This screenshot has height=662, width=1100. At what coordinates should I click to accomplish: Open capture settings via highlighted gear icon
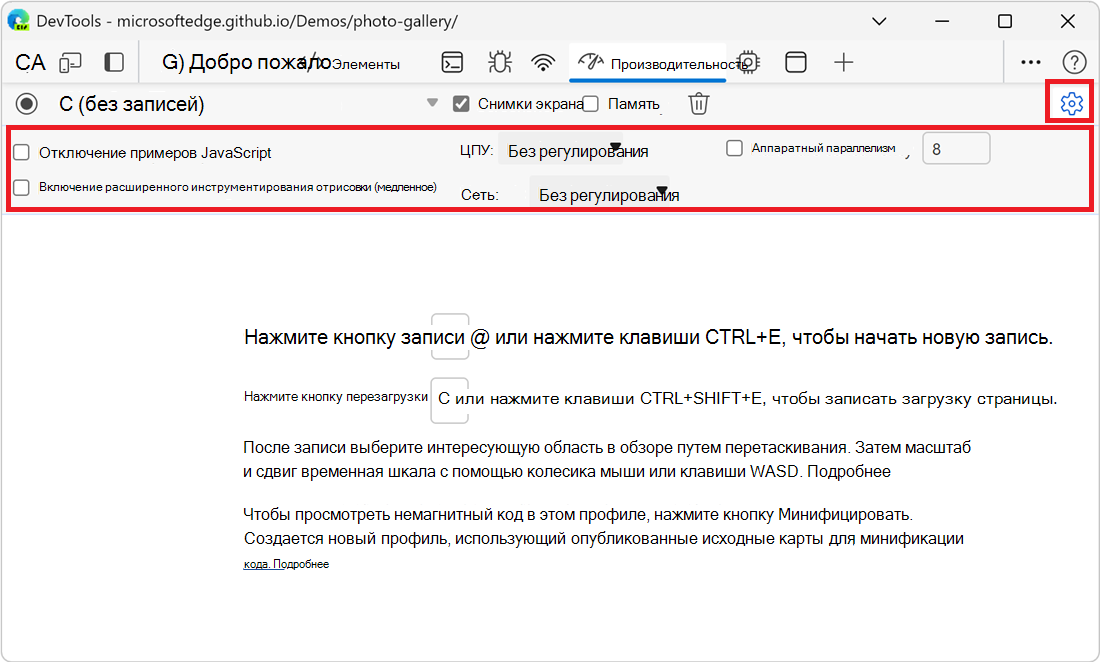point(1068,102)
